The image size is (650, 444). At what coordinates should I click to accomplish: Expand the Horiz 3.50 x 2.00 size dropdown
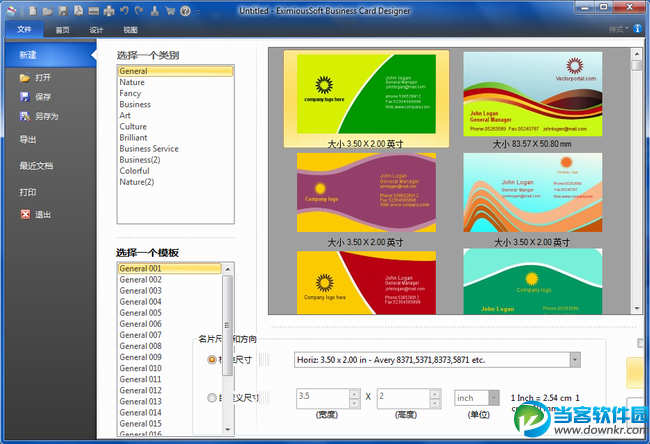(574, 359)
